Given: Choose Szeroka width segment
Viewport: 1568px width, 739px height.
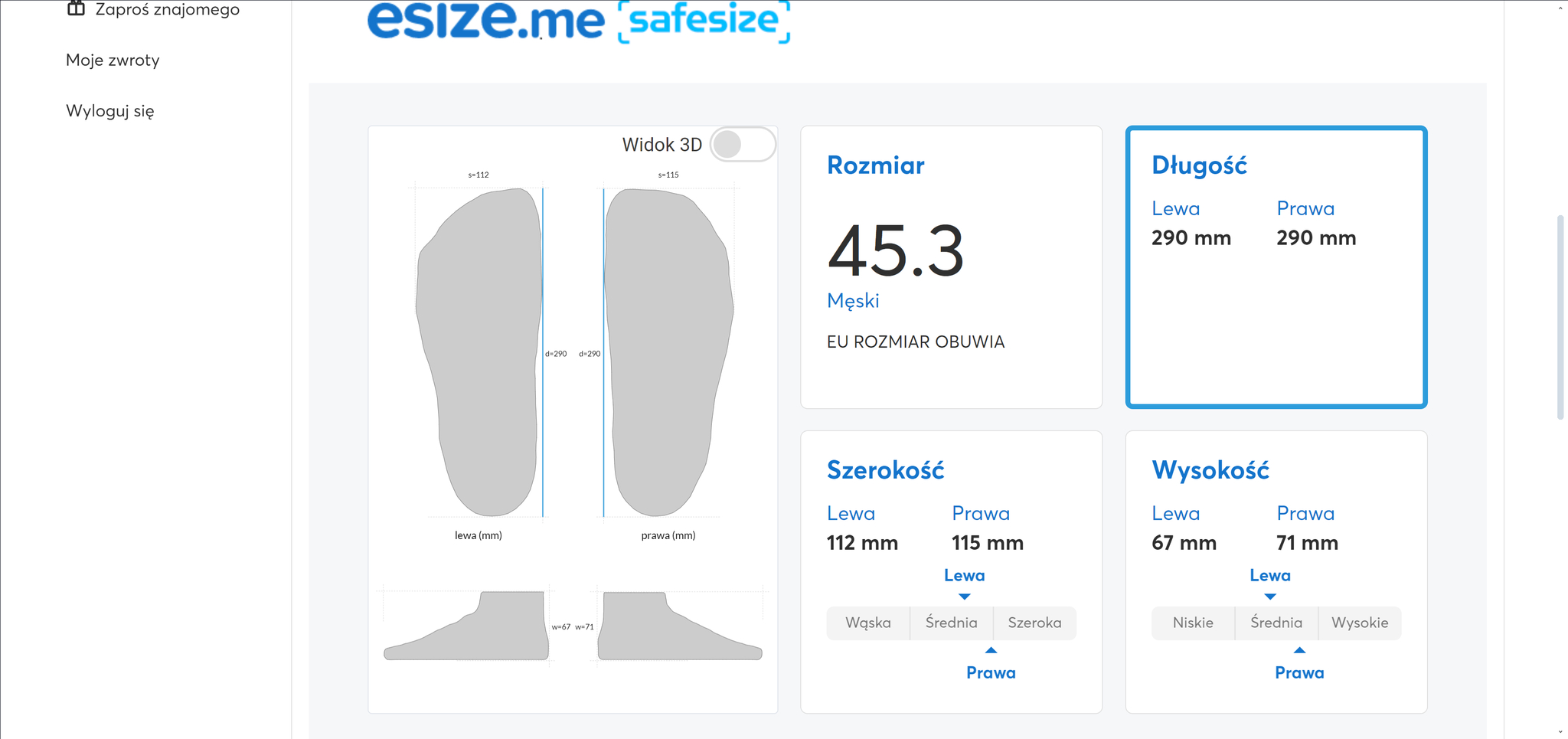Looking at the screenshot, I should tap(1034, 623).
